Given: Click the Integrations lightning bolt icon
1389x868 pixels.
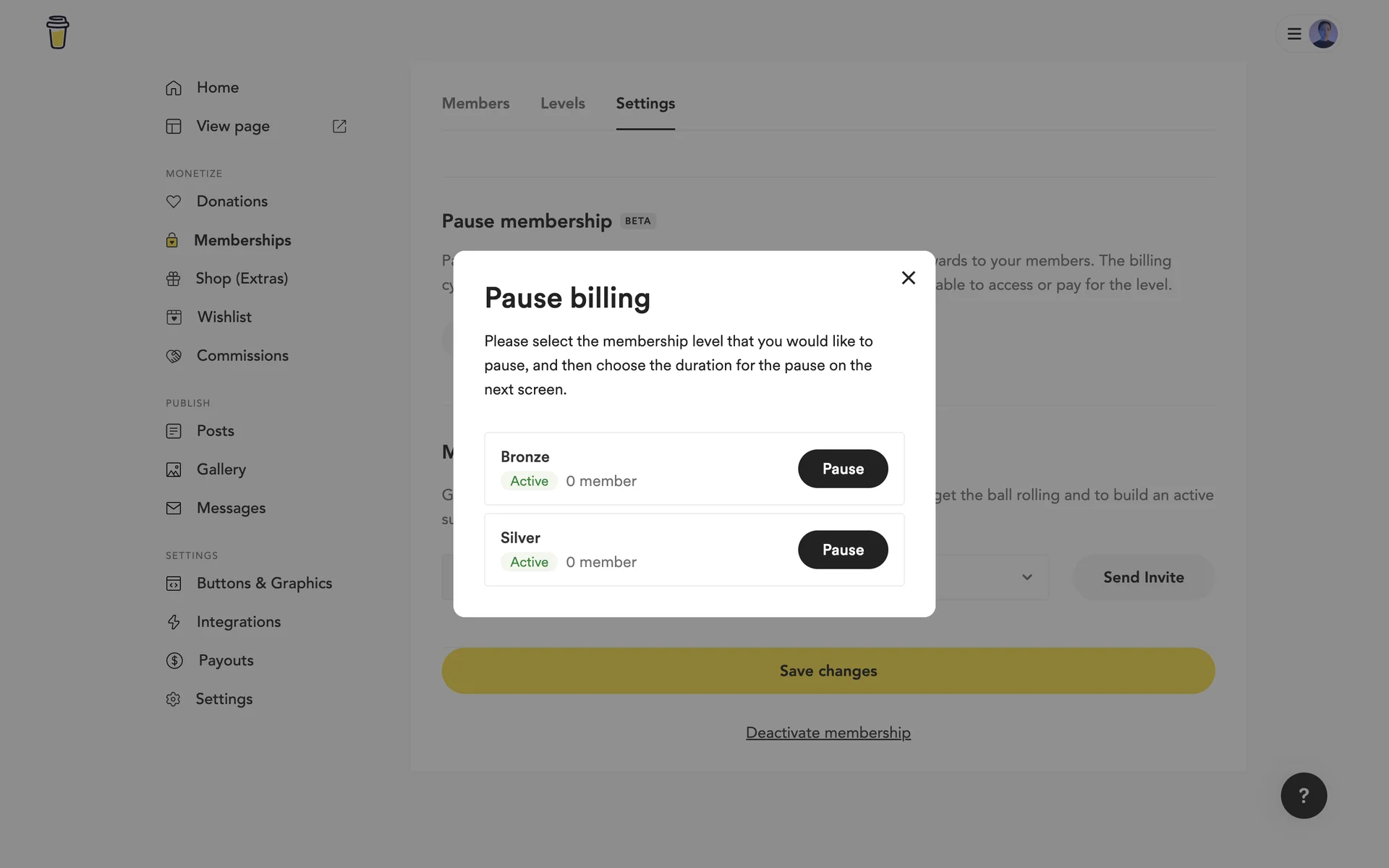Looking at the screenshot, I should point(174,622).
